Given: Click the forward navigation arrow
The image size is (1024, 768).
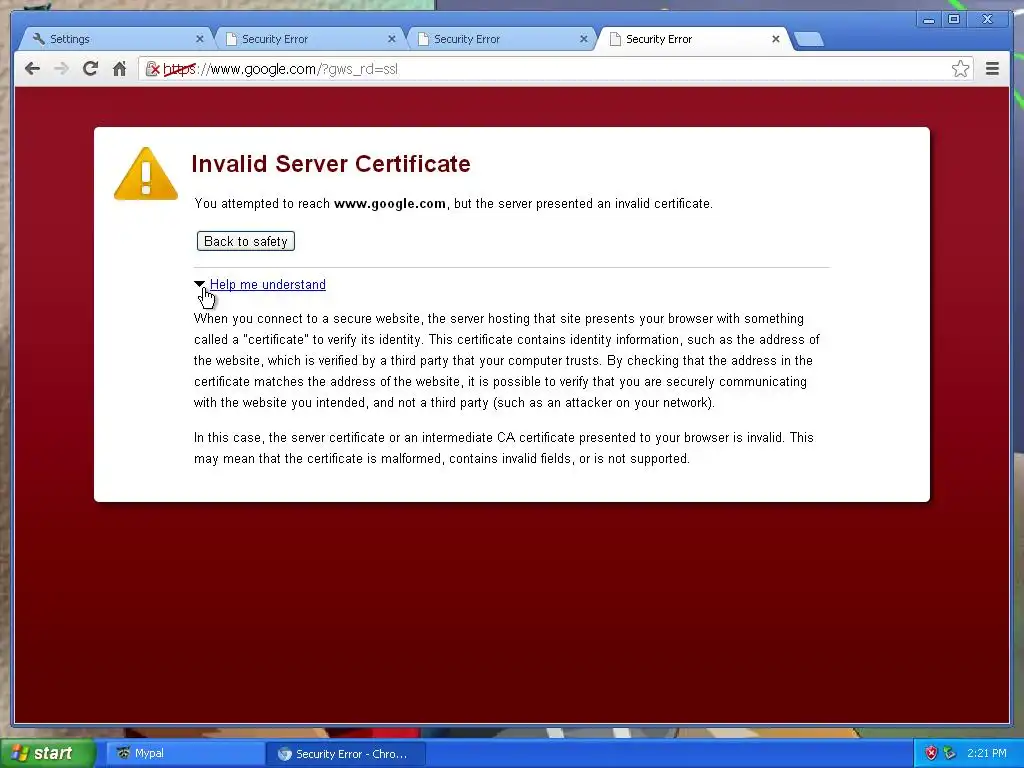Looking at the screenshot, I should (61, 69).
